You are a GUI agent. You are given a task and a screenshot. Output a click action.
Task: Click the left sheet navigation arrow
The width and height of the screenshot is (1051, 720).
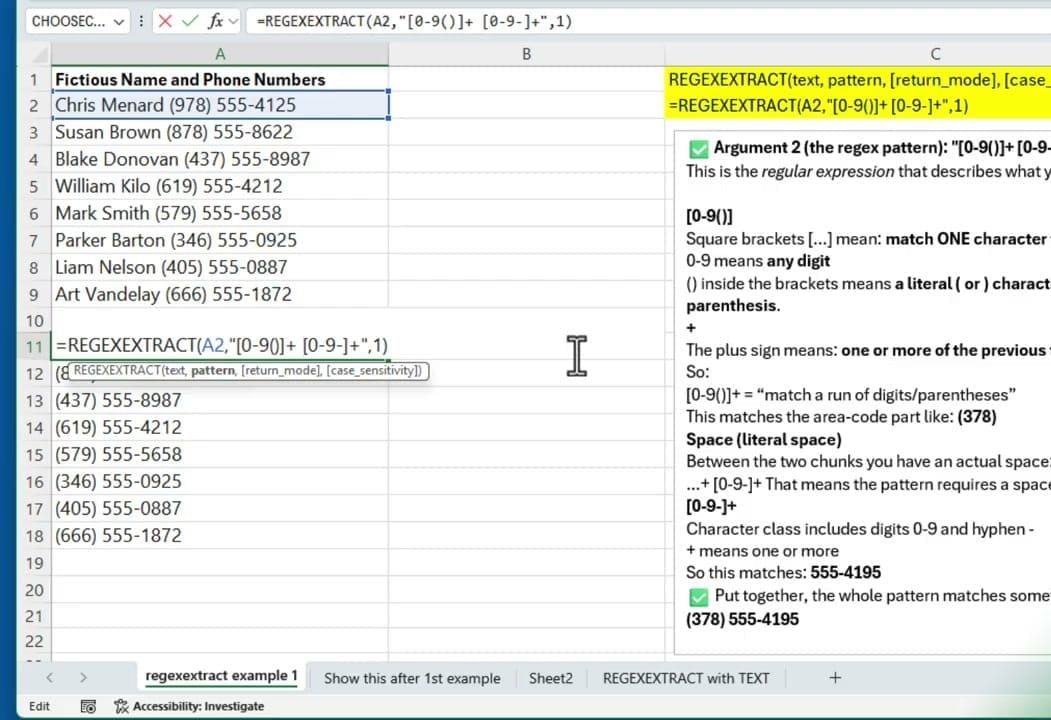coord(49,678)
